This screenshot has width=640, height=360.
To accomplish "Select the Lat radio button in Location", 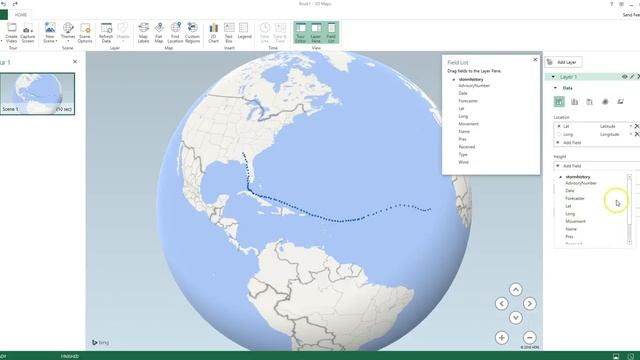I will point(559,127).
